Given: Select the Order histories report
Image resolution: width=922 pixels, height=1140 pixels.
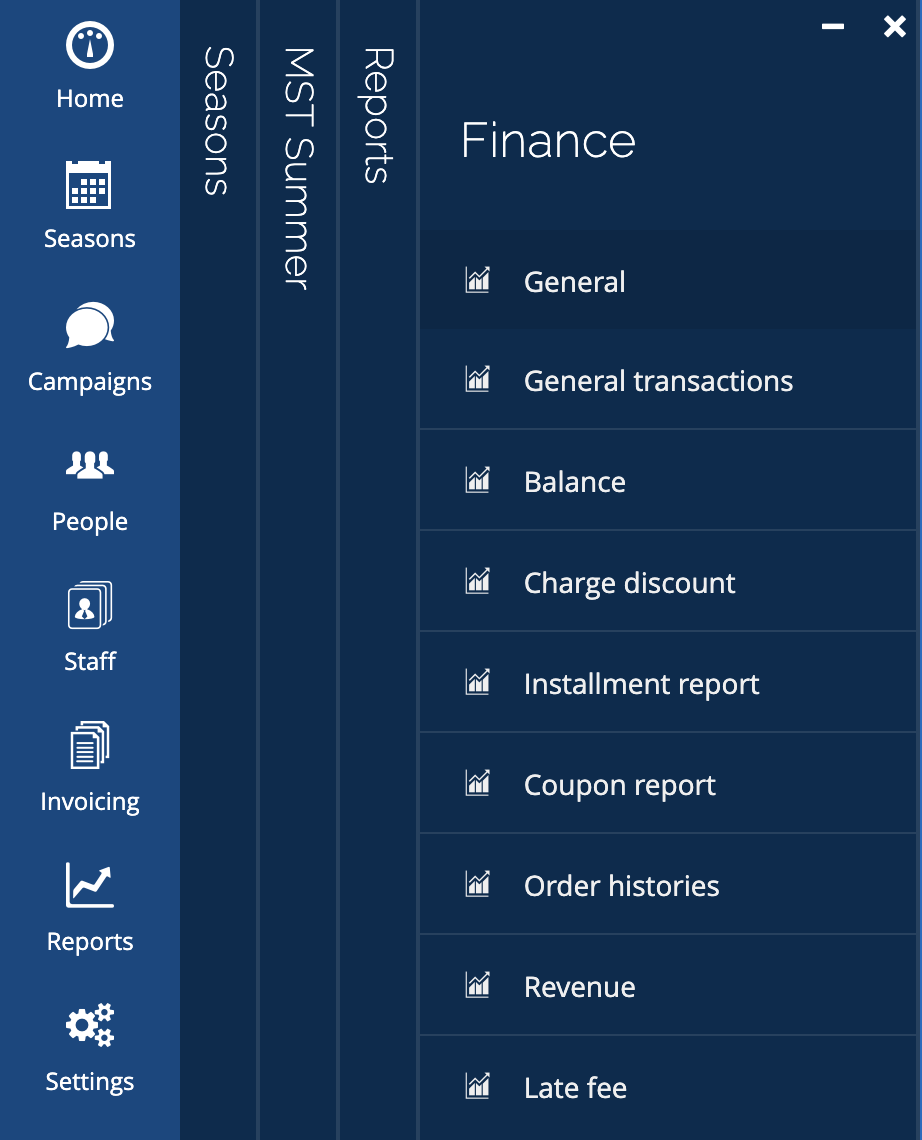Looking at the screenshot, I should (x=621, y=886).
